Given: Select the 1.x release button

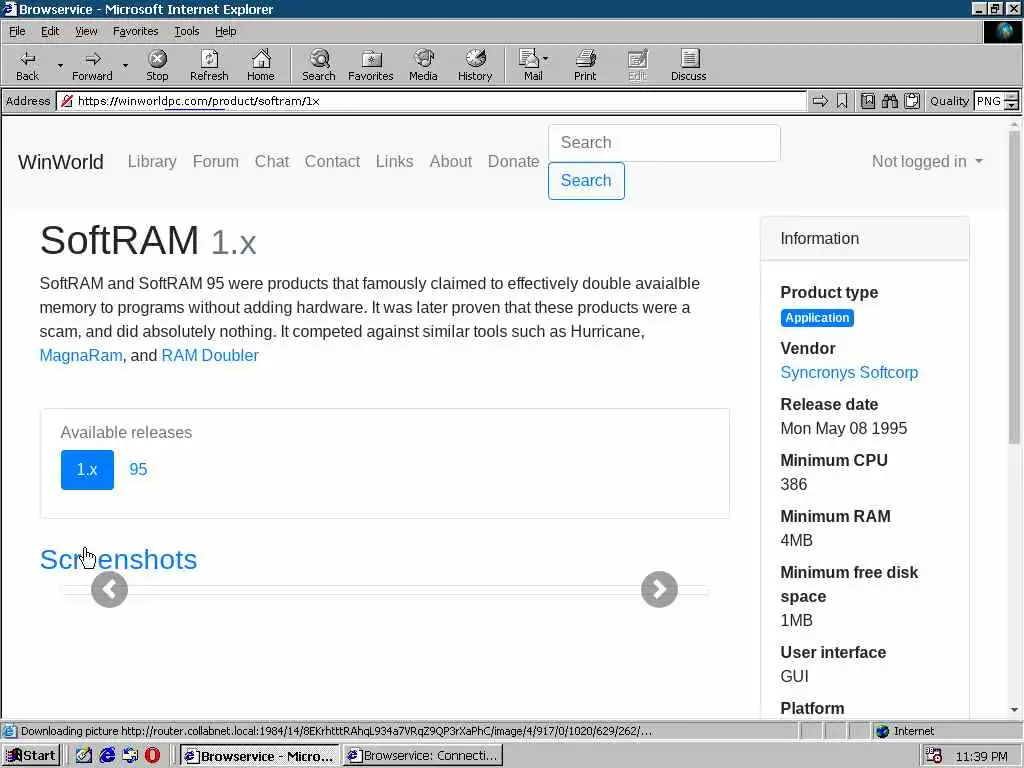Looking at the screenshot, I should (87, 470).
